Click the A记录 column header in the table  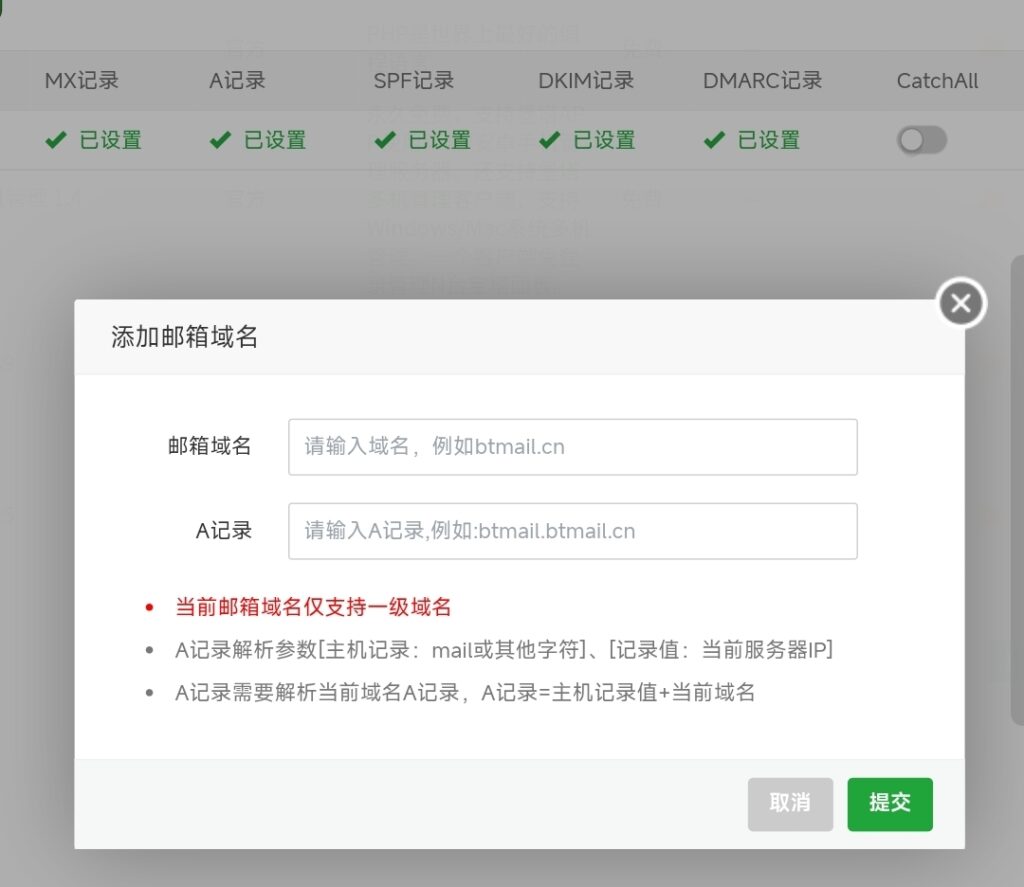point(237,81)
